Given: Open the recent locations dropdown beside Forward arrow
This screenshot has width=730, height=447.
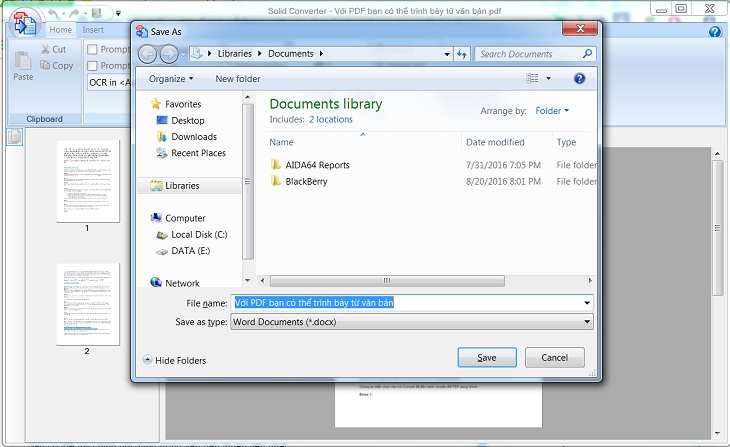Looking at the screenshot, I should (183, 54).
